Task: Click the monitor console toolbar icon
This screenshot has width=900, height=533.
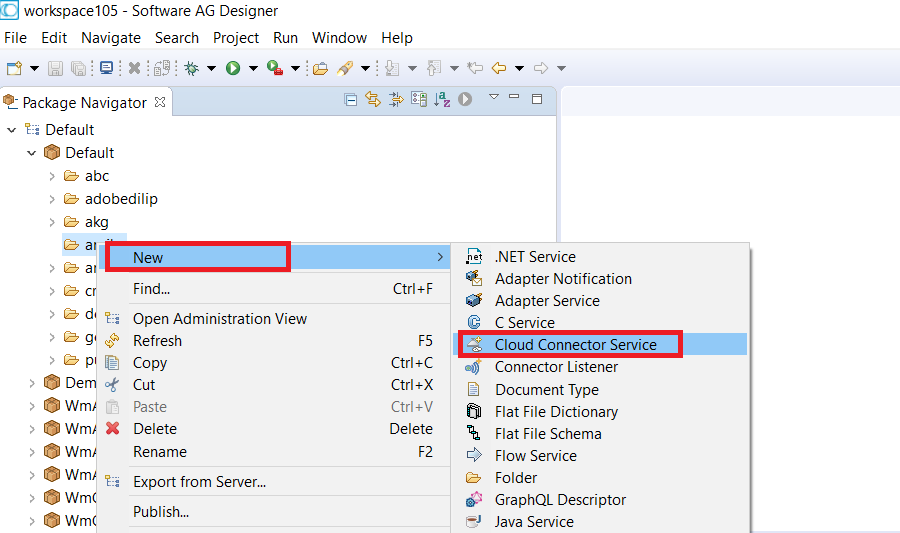Action: pyautogui.click(x=106, y=68)
